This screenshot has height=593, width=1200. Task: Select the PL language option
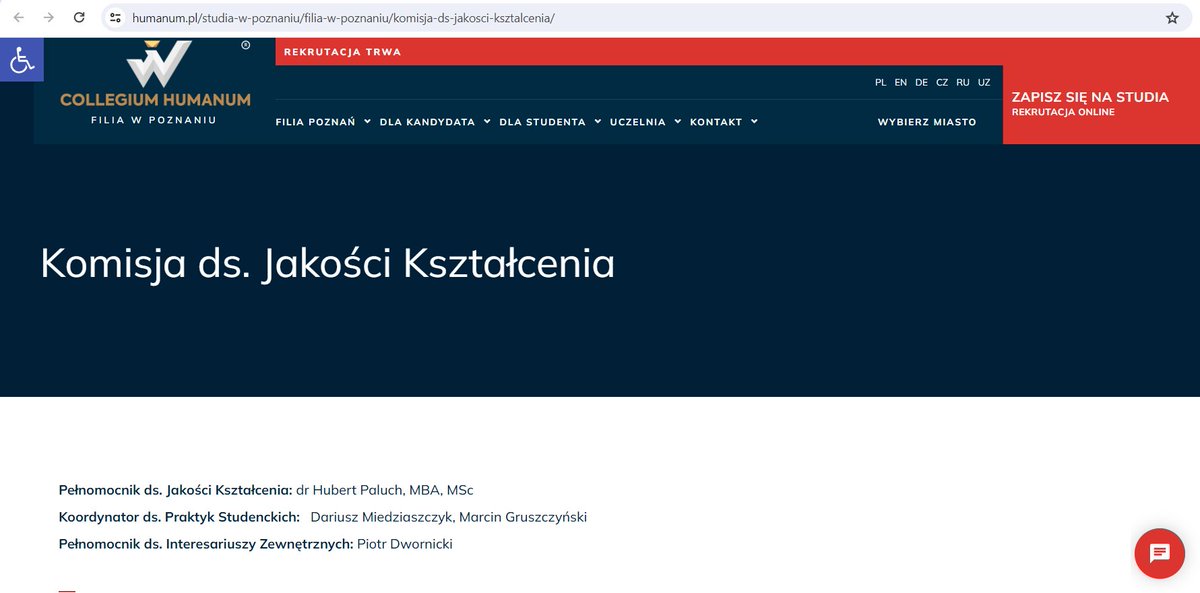pyautogui.click(x=880, y=82)
